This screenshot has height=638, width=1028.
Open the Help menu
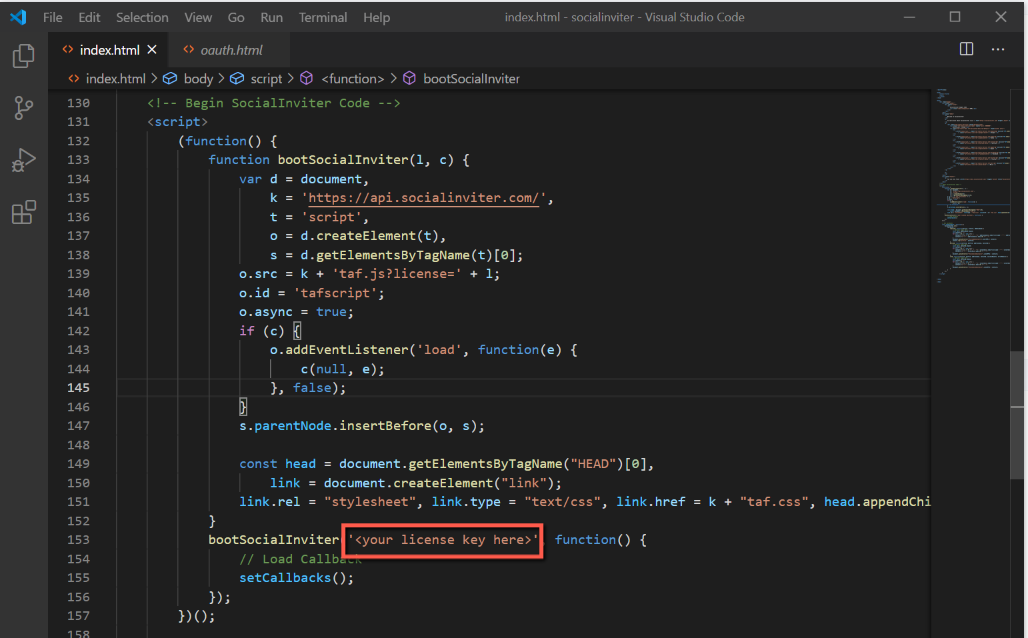coord(376,17)
